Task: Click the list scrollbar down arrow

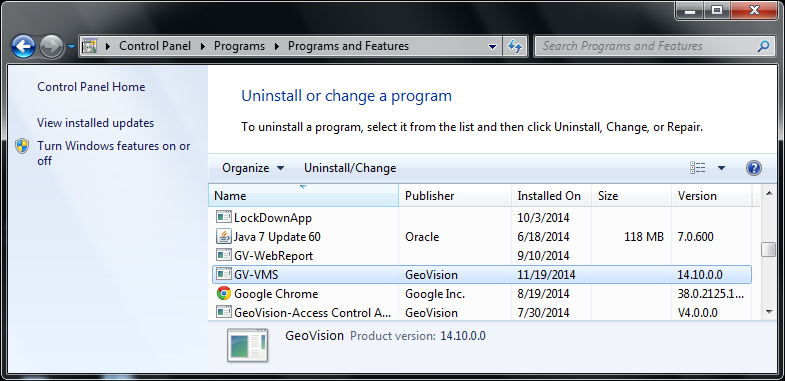Action: tap(769, 312)
